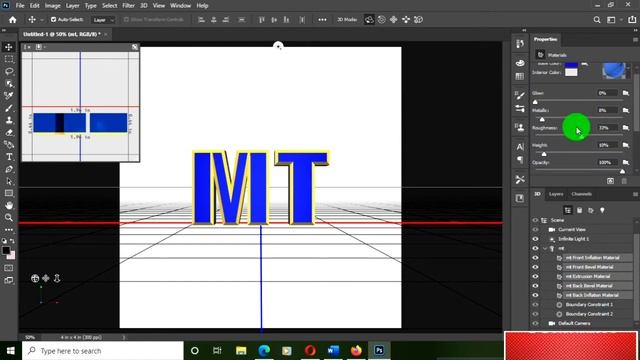
Task: Open the 3D menu
Action: (144, 6)
